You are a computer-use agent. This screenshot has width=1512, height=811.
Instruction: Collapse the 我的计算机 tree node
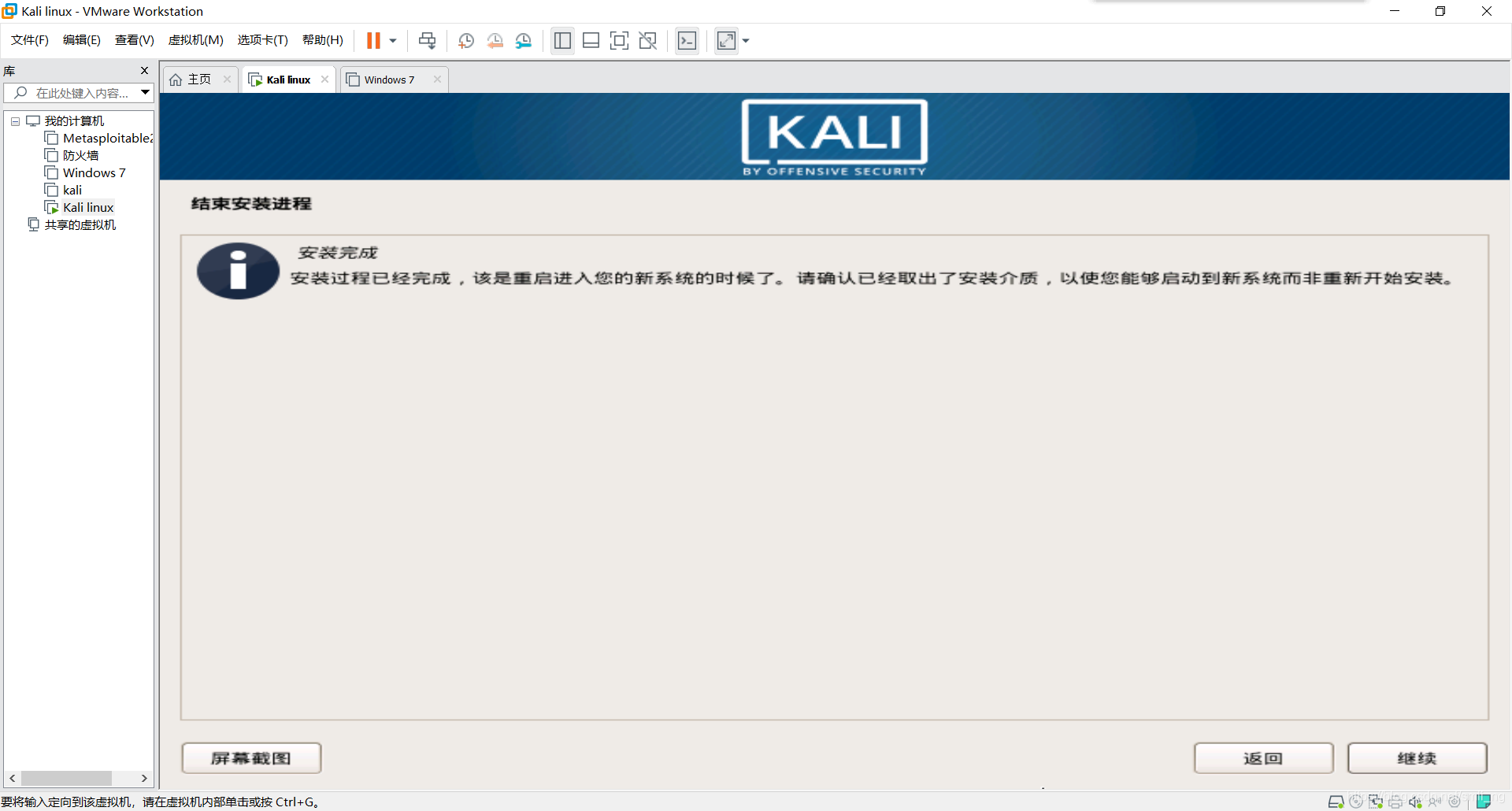tap(14, 120)
